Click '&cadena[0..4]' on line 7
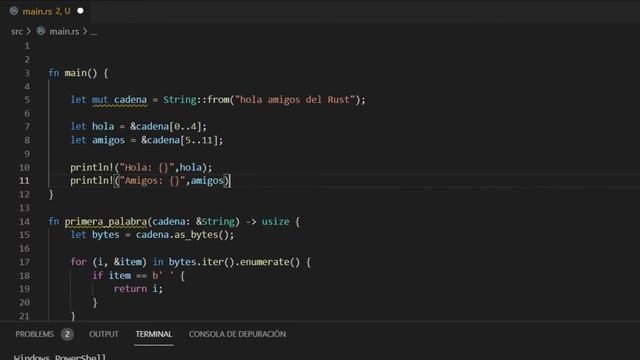This screenshot has width=640, height=360. click(x=166, y=127)
